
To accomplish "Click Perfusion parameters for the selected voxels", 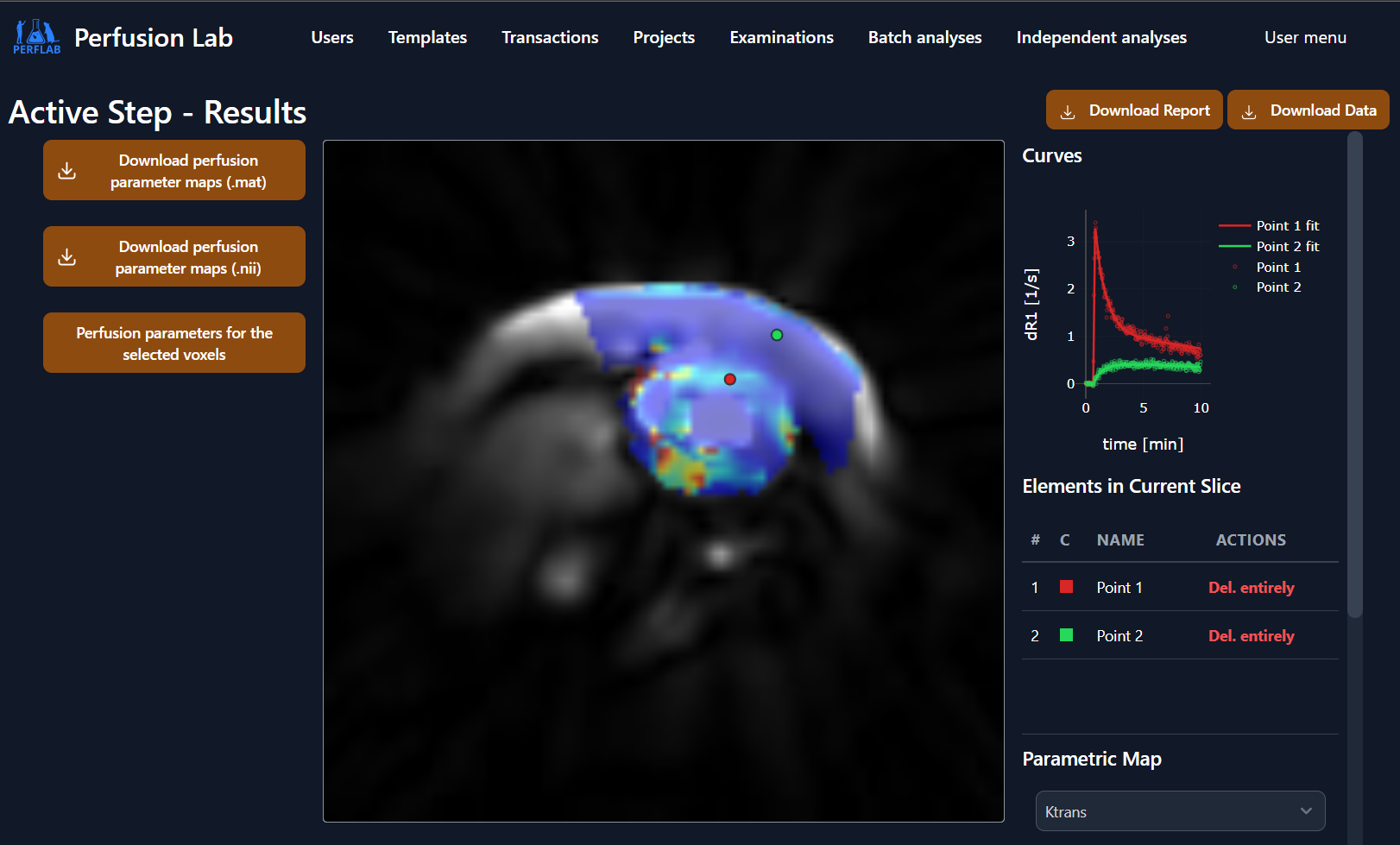I will coord(174,344).
